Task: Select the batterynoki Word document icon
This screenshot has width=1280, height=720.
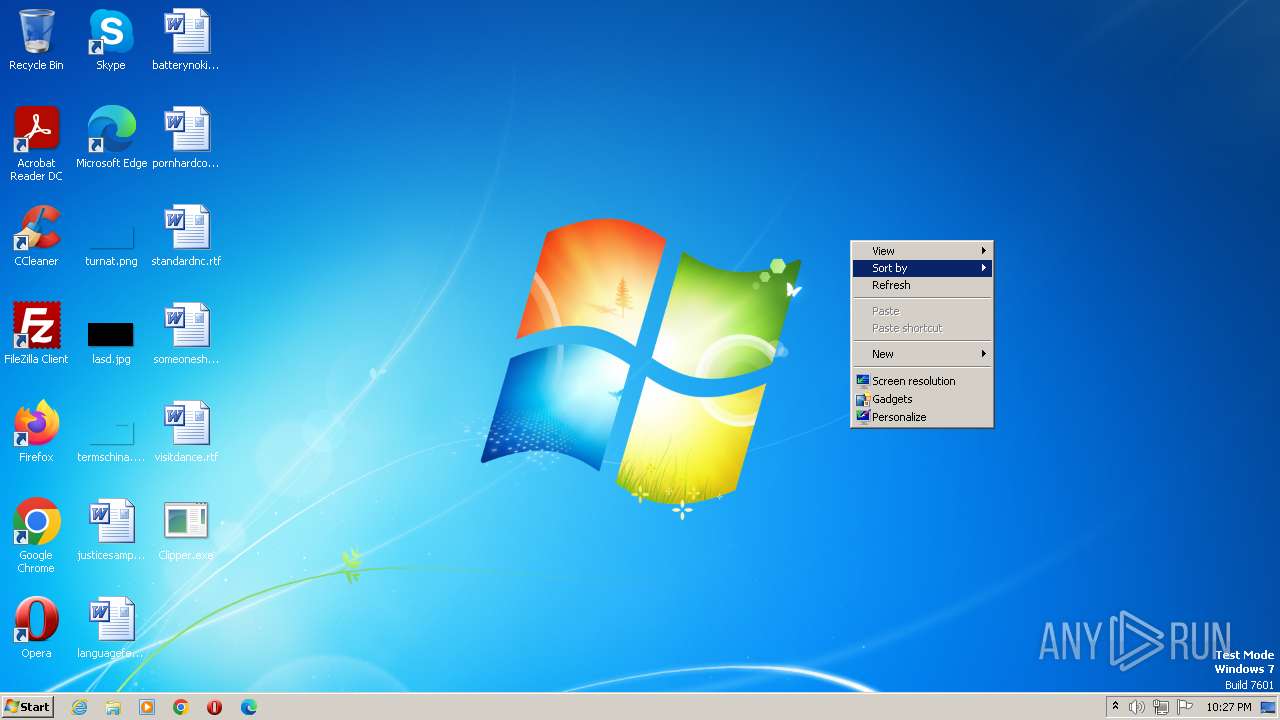Action: (x=186, y=40)
